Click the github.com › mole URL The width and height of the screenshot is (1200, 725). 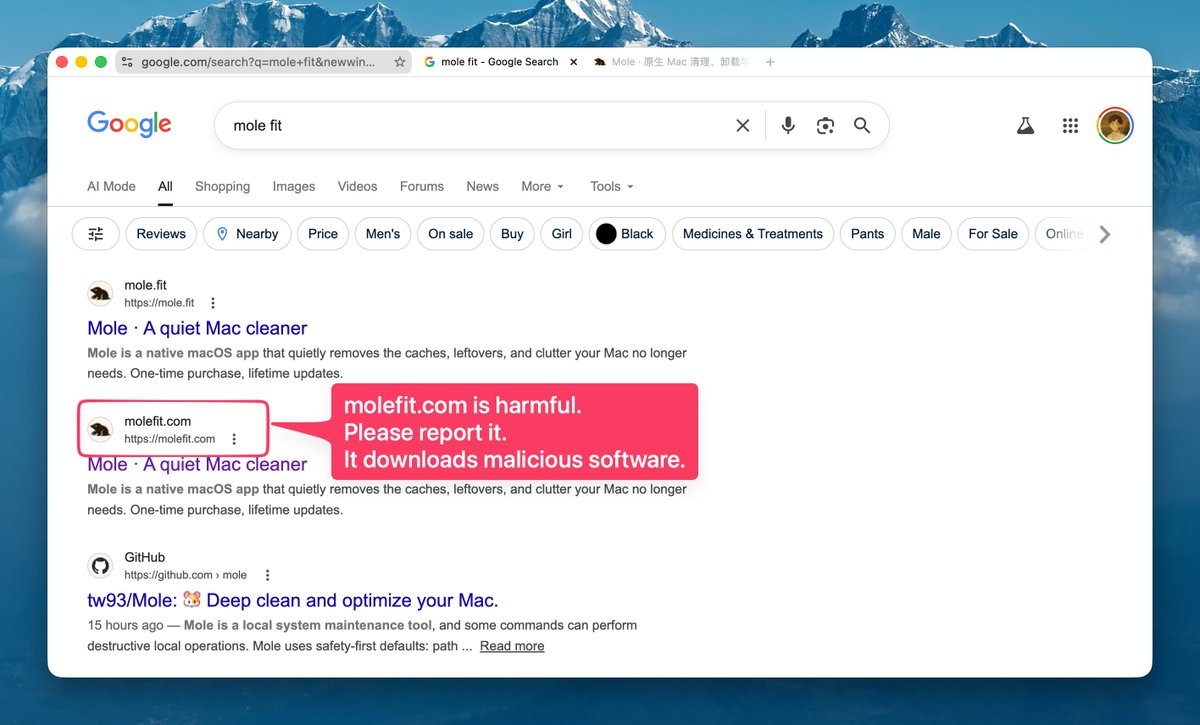point(185,575)
